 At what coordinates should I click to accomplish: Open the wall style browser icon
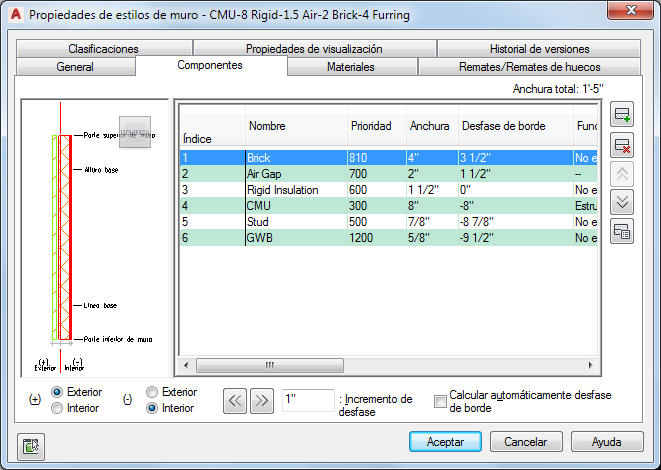(x=622, y=231)
